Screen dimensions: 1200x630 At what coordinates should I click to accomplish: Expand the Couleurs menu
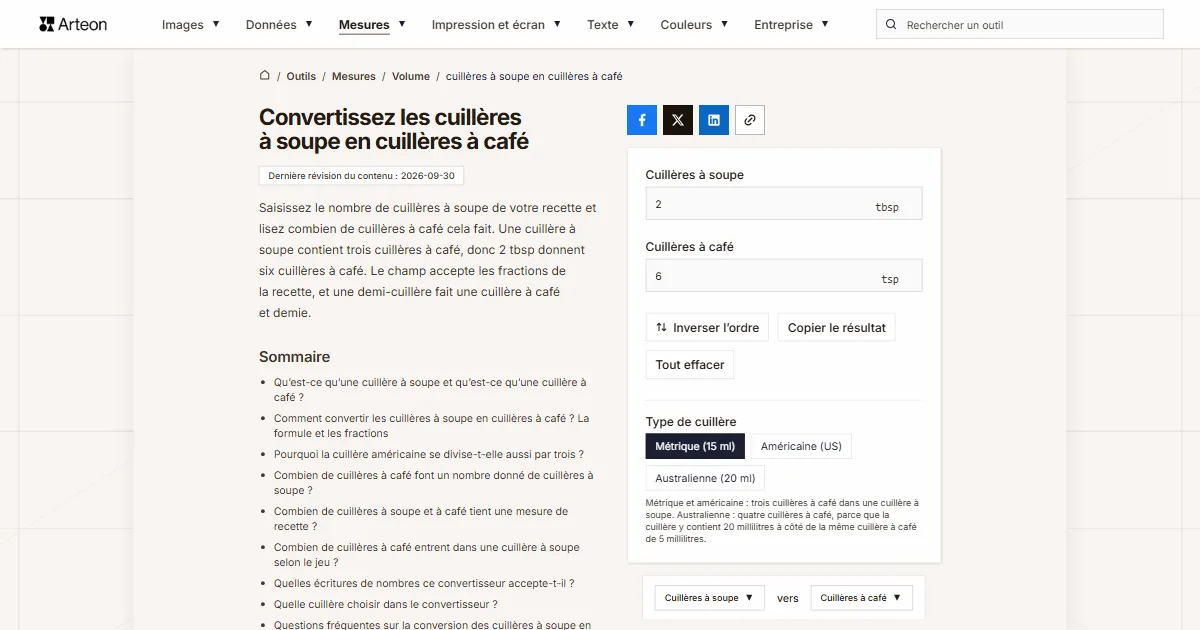694,25
